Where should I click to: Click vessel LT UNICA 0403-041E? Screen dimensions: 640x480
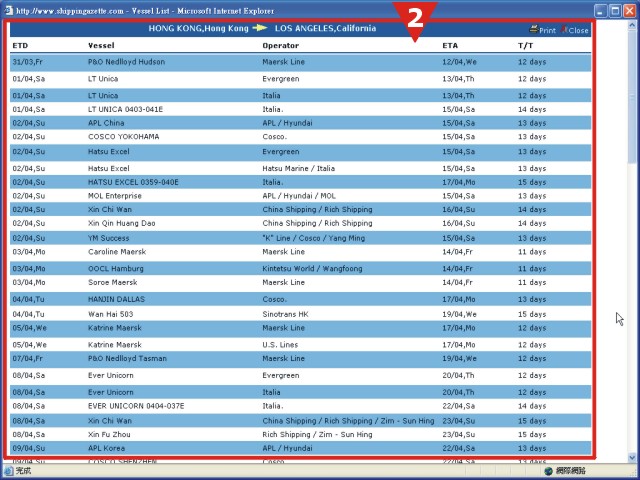pyautogui.click(x=125, y=109)
